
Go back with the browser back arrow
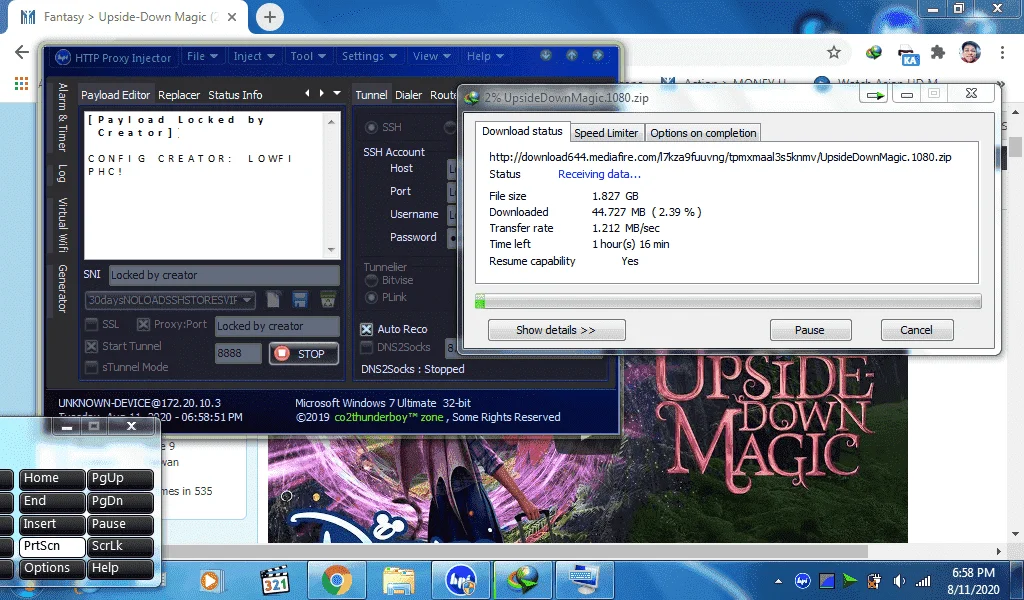(x=22, y=52)
